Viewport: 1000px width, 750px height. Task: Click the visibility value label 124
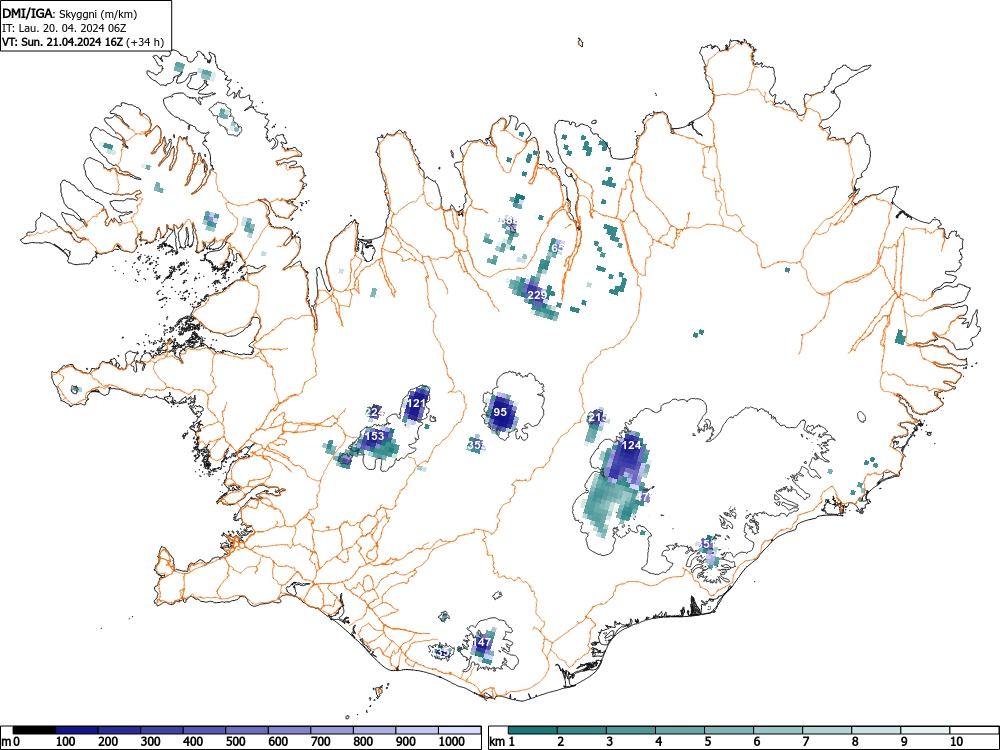(x=631, y=445)
